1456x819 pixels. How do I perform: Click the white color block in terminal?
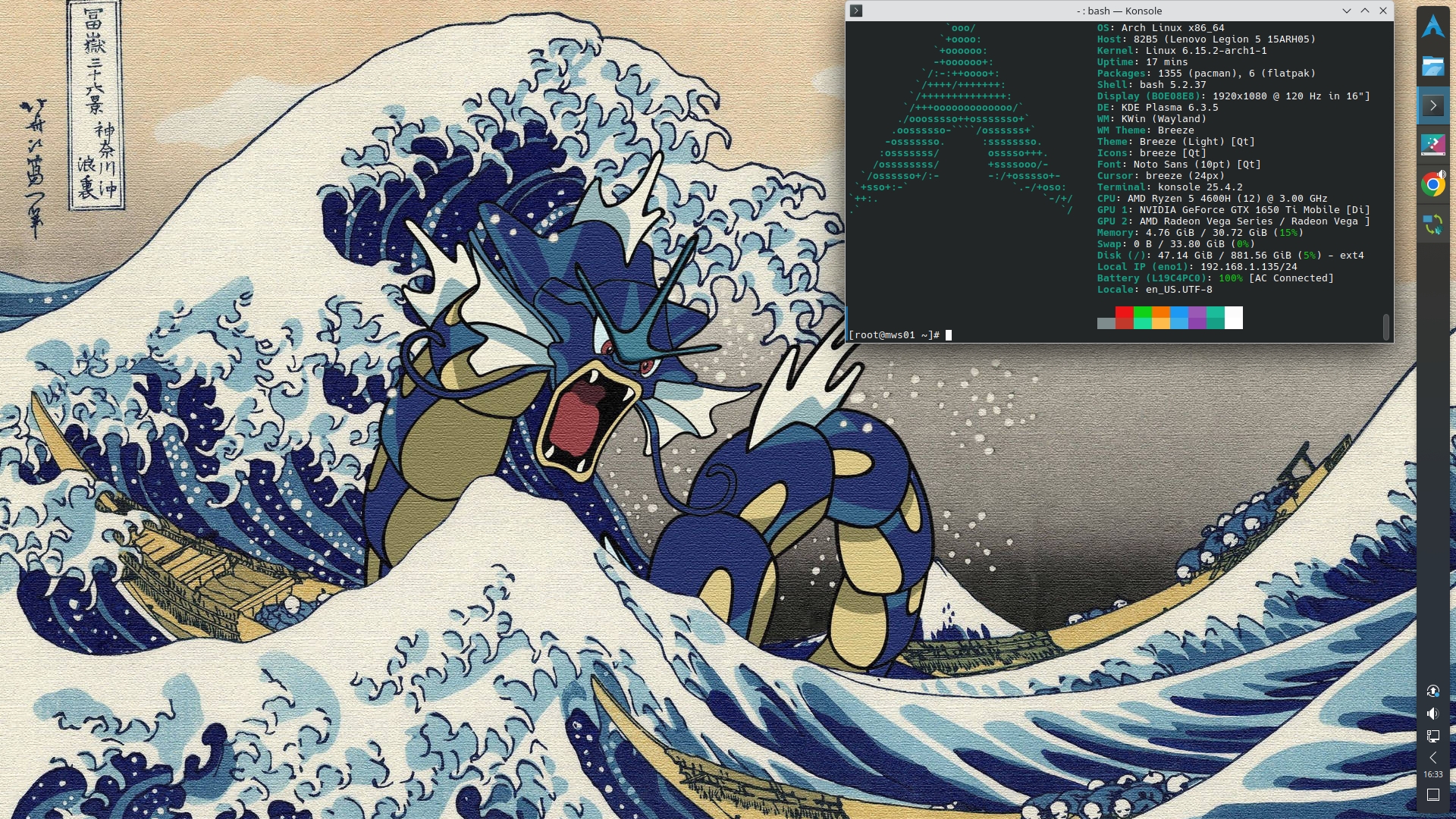click(x=1234, y=318)
